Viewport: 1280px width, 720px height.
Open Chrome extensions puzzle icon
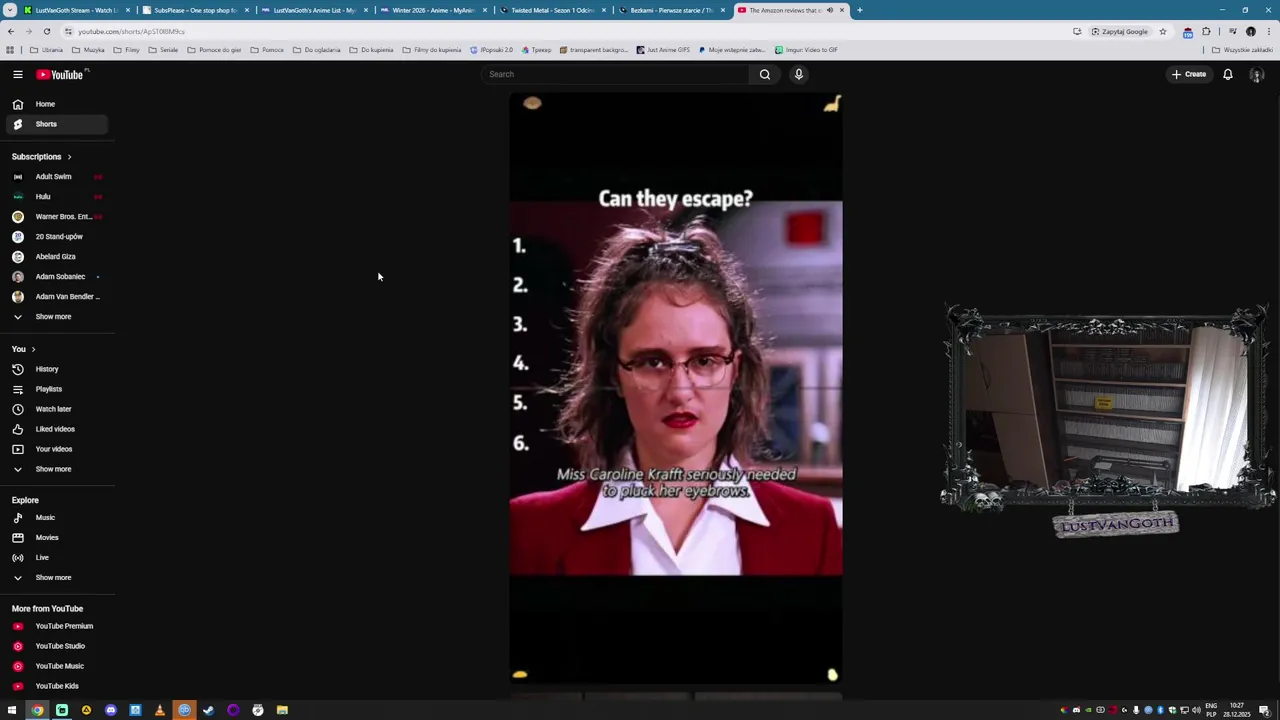pyautogui.click(x=1206, y=31)
